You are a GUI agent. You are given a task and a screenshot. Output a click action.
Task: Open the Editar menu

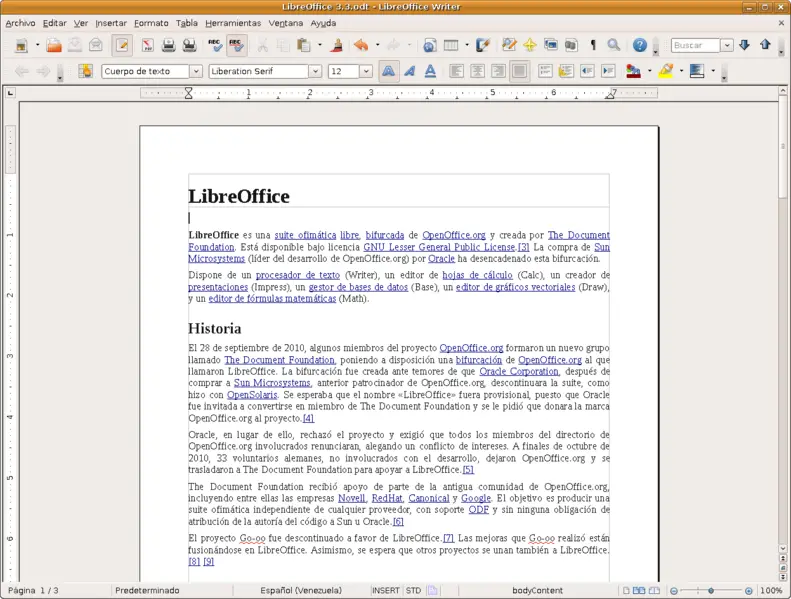(x=54, y=23)
